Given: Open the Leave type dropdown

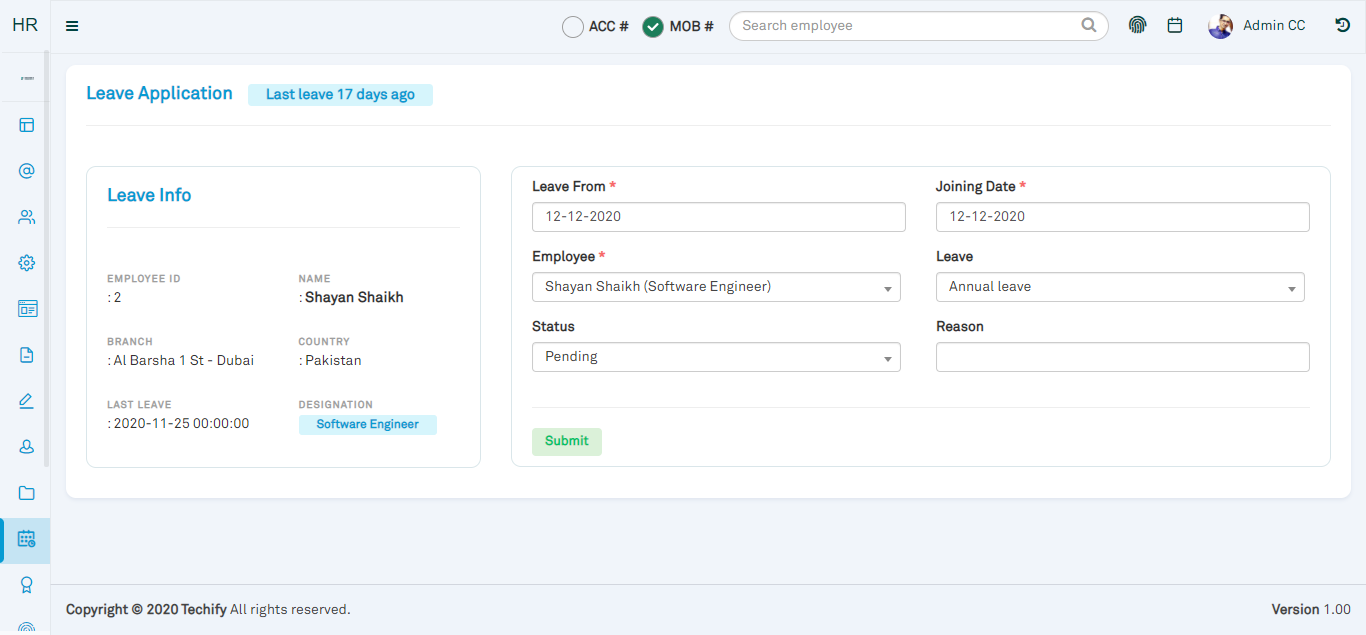Looking at the screenshot, I should point(1120,287).
